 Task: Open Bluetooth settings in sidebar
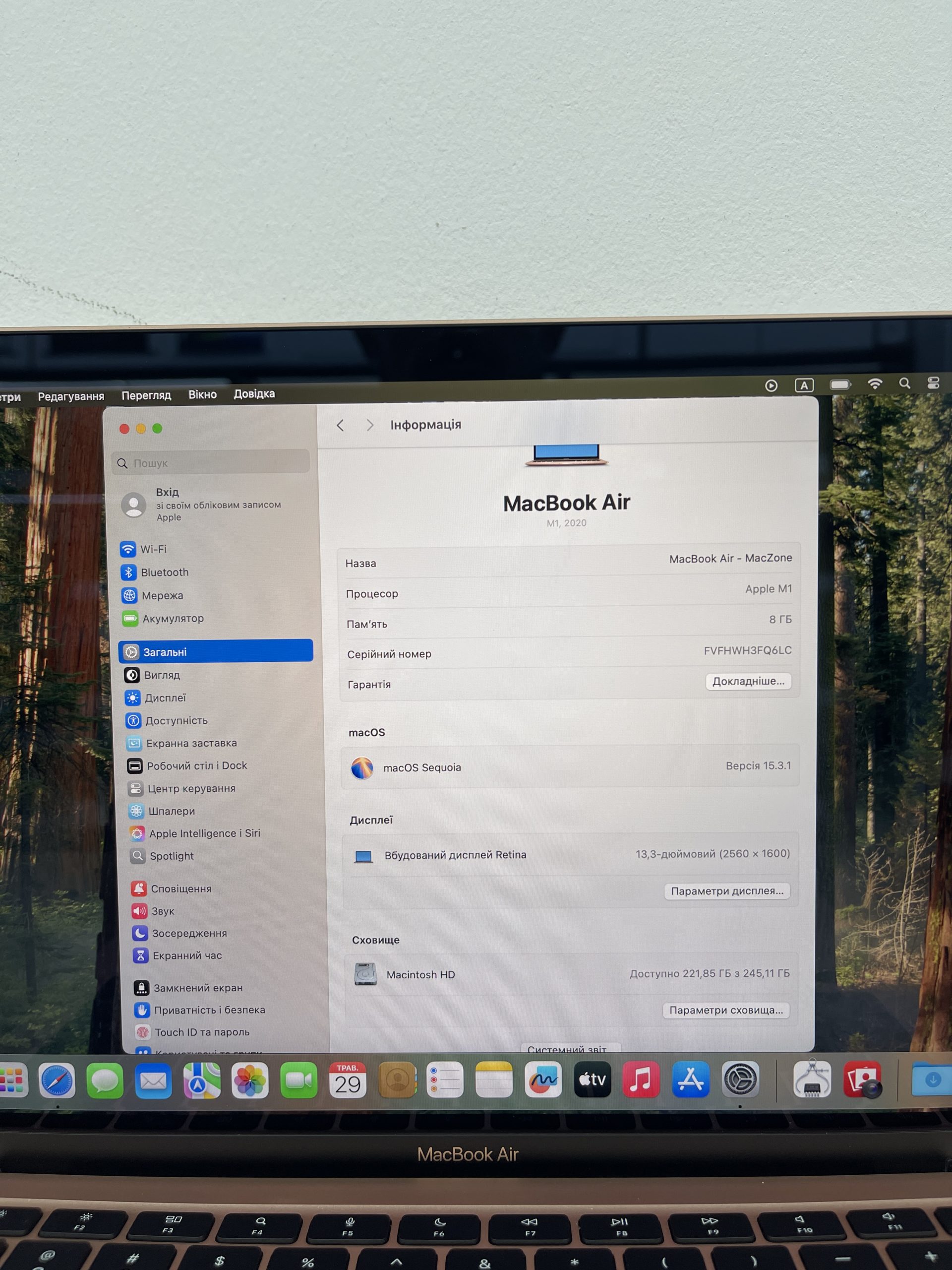click(154, 572)
